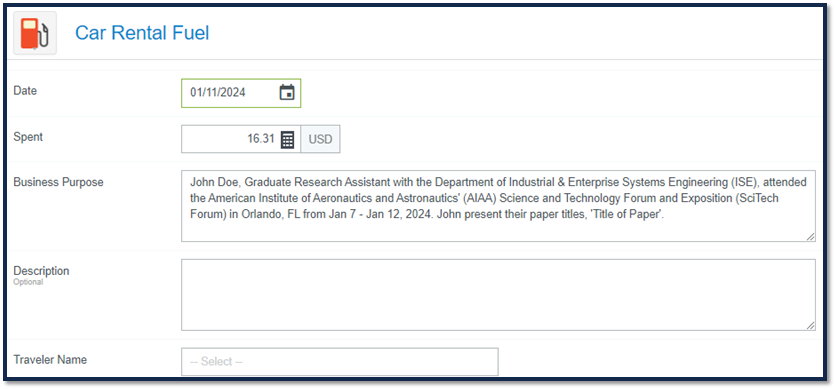Click the Date field label

coord(25,91)
